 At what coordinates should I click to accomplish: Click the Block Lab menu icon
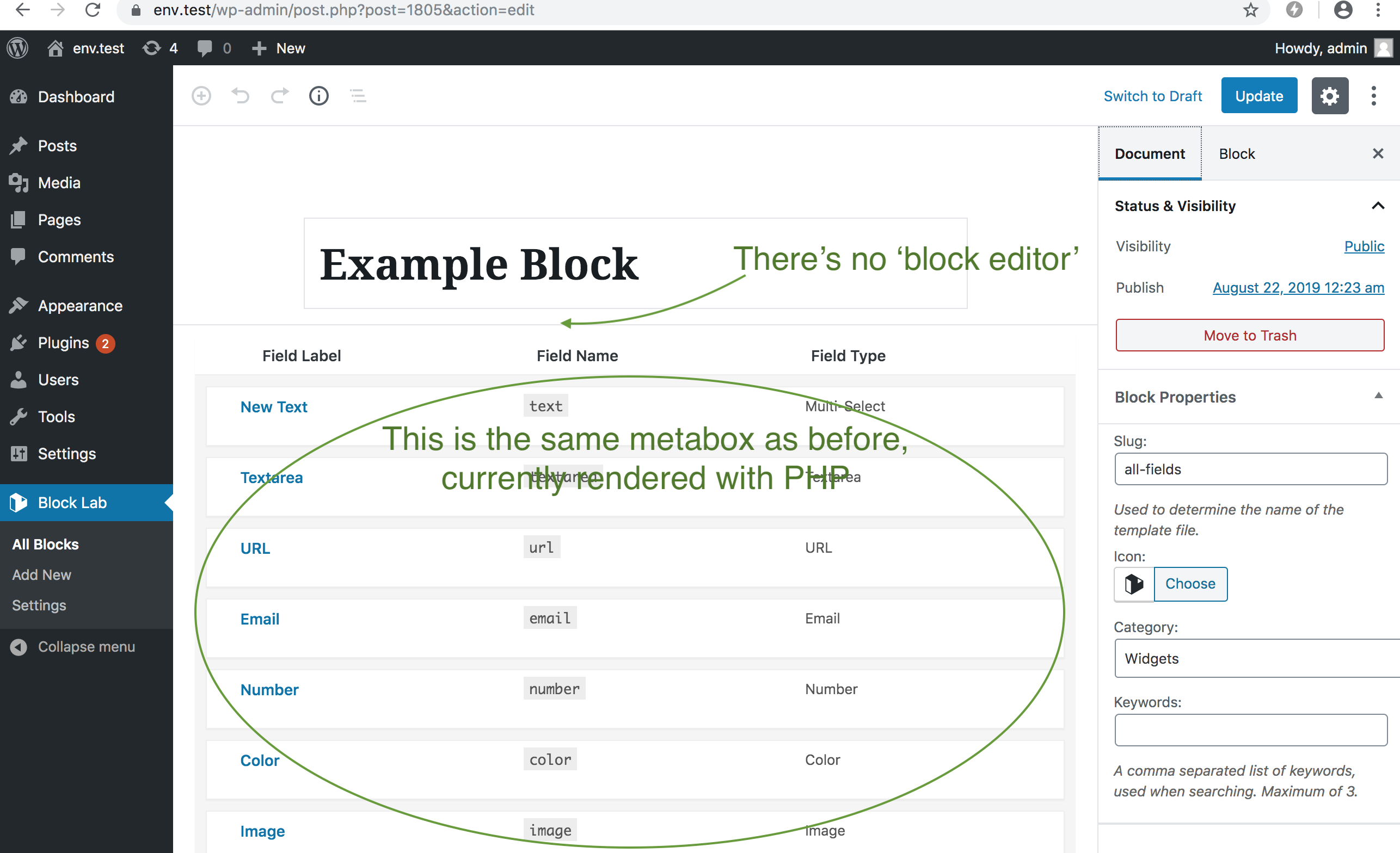click(x=19, y=502)
